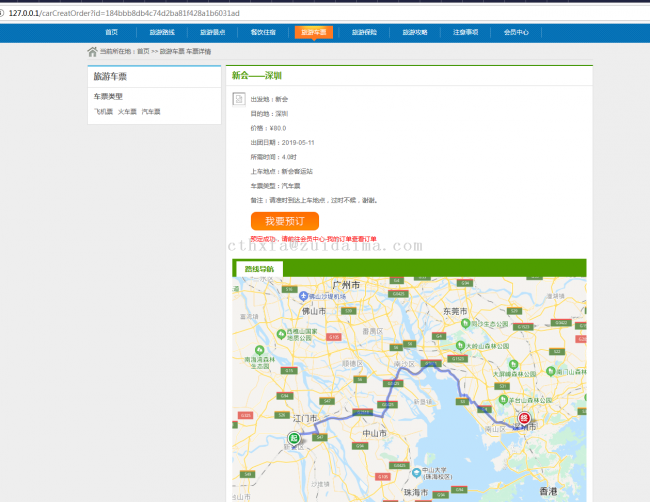Open the 旅游路线 navigation item
Screen dimensions: 650x502
coord(162,32)
